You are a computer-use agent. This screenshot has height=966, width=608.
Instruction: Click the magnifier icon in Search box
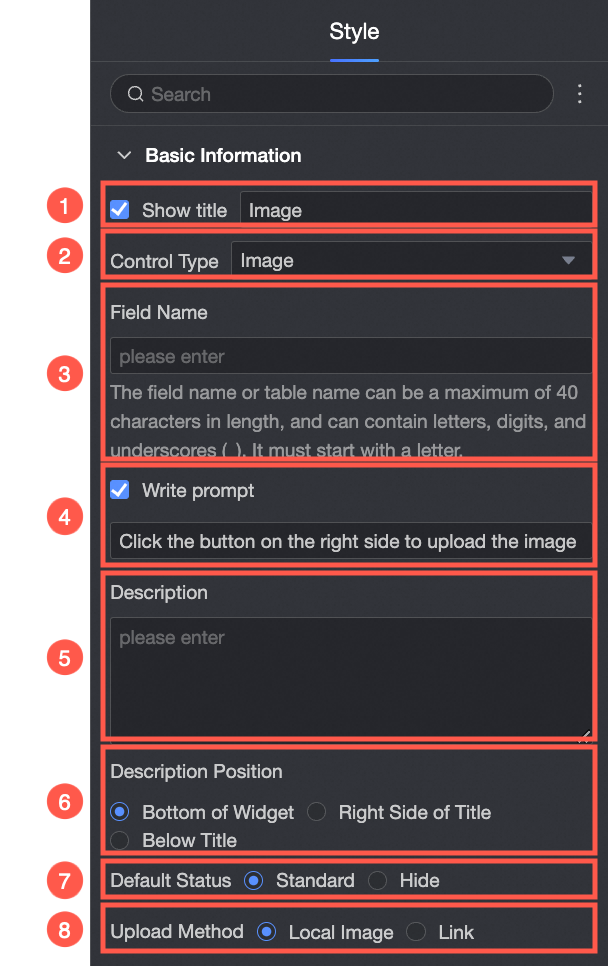click(136, 94)
